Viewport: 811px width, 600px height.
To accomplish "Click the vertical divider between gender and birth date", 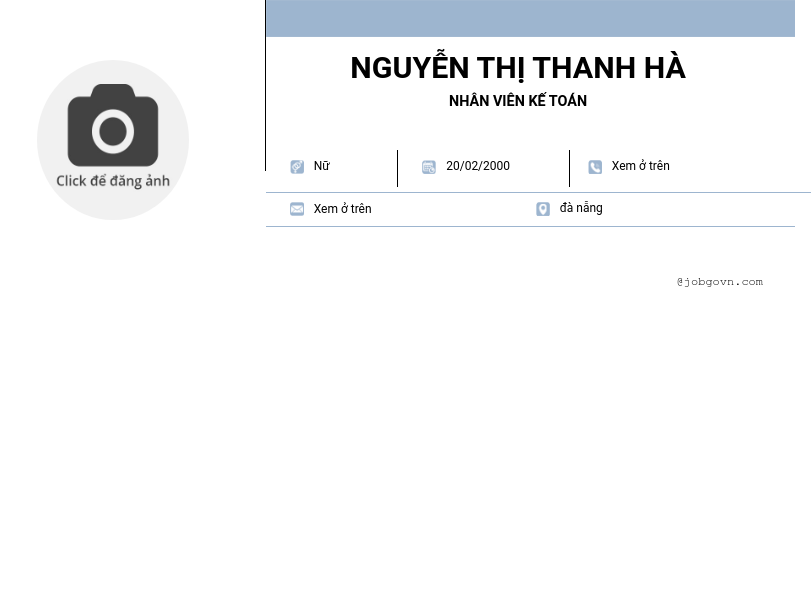I will 397,168.
